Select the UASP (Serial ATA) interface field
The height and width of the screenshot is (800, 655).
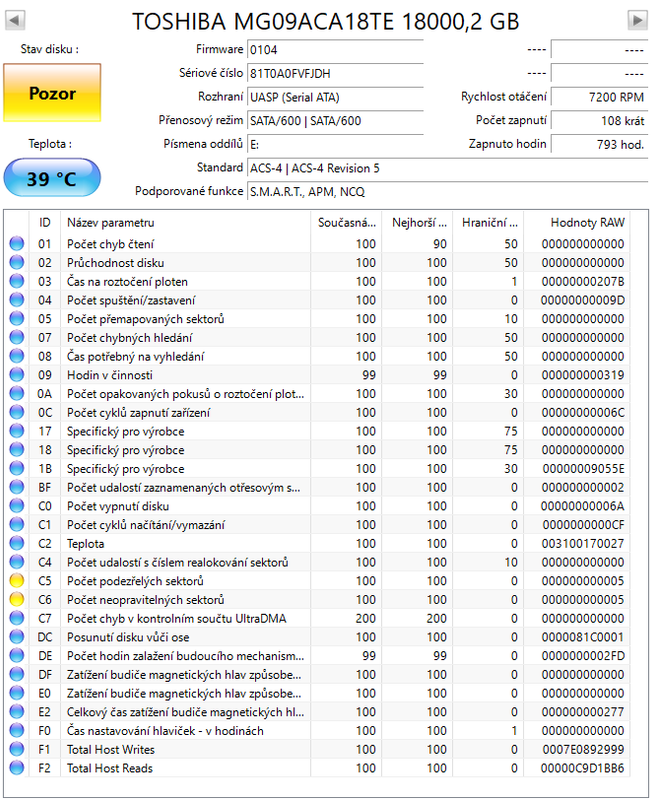coord(335,97)
